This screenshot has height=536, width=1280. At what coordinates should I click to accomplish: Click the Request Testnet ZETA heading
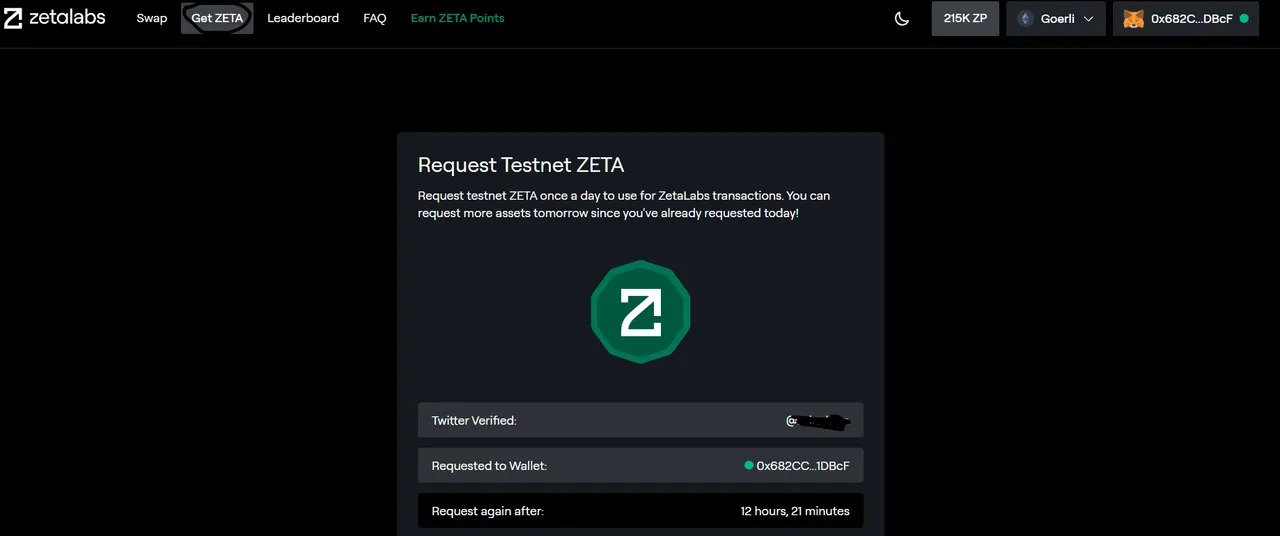tap(521, 165)
